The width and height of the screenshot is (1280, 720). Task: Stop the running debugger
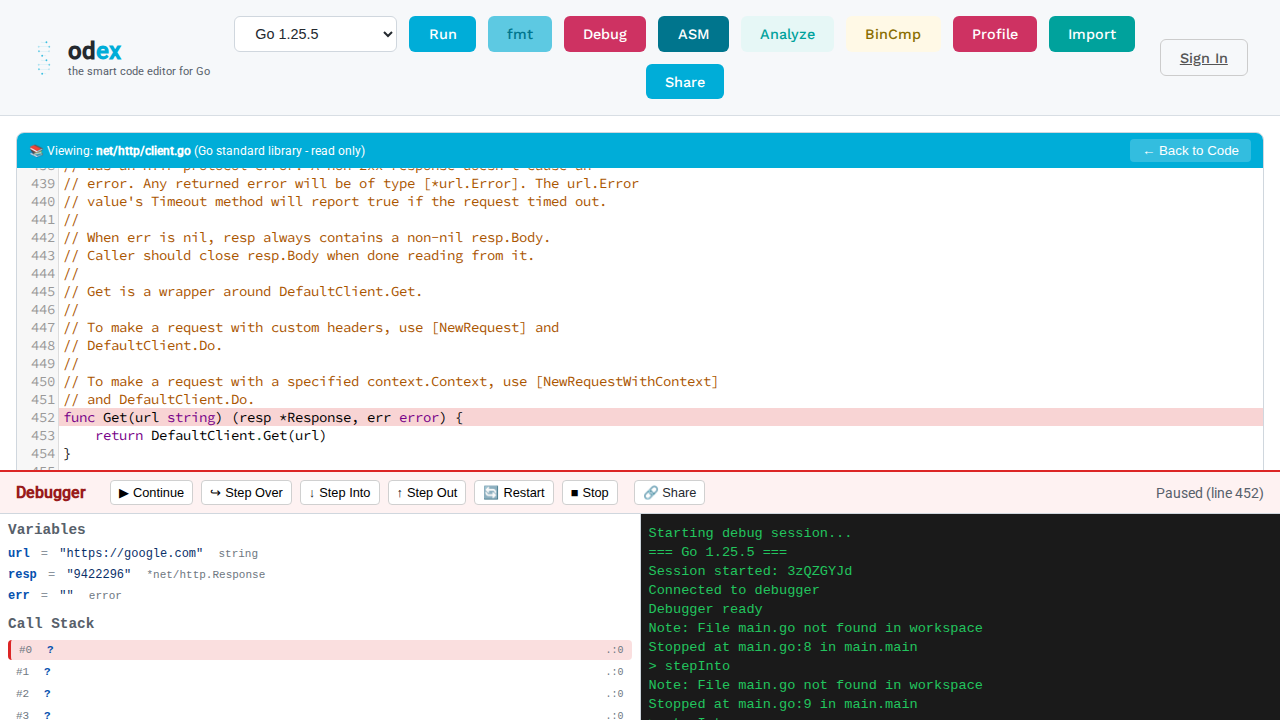coord(589,492)
